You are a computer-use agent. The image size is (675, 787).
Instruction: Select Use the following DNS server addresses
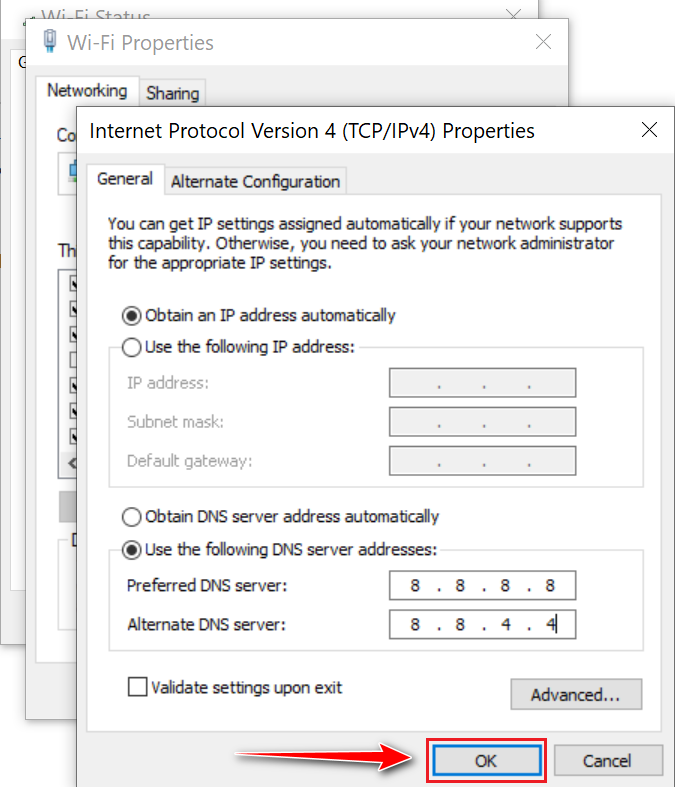point(131,549)
